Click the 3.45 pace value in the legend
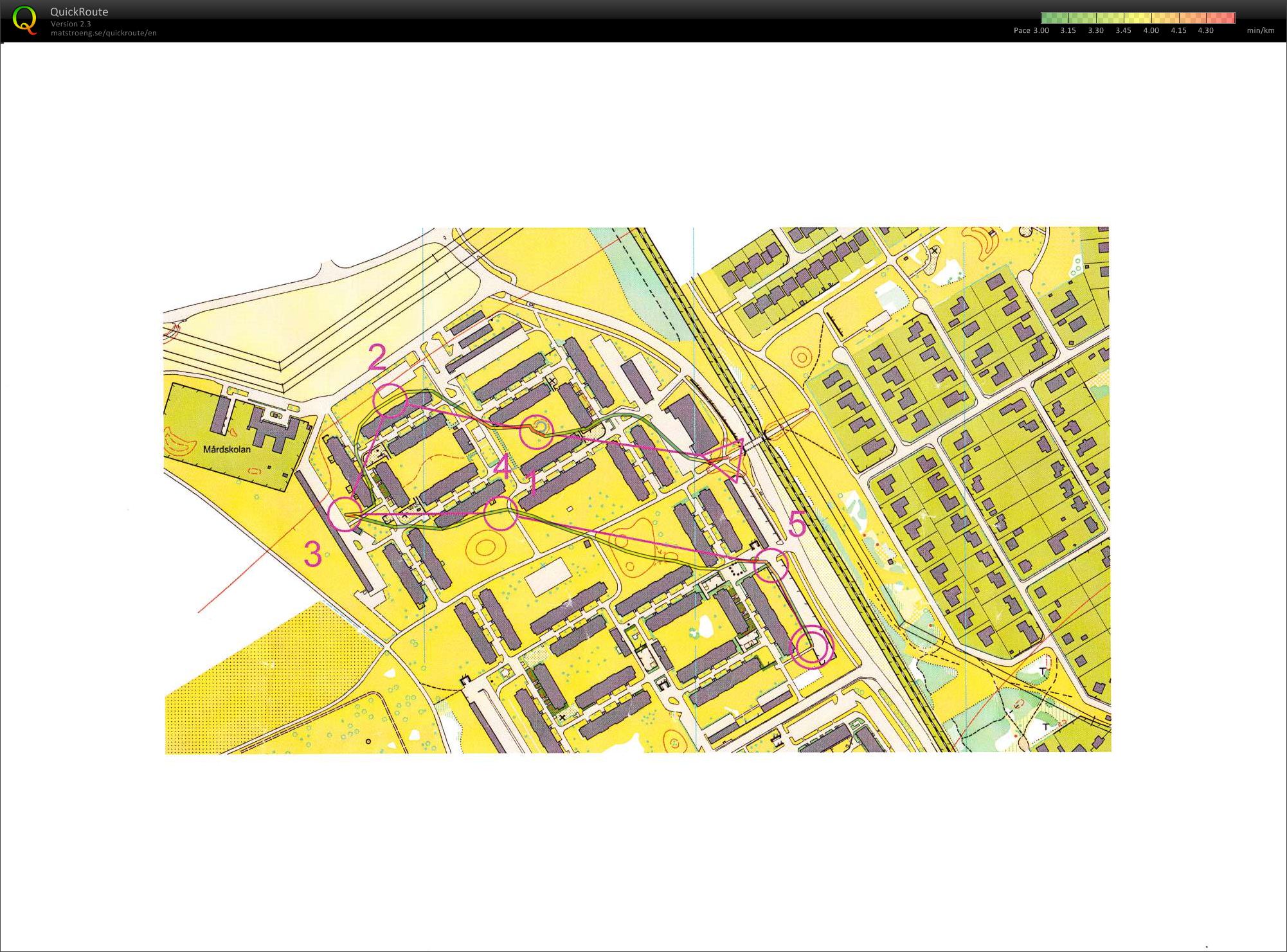This screenshot has width=1287, height=952. tap(1124, 30)
